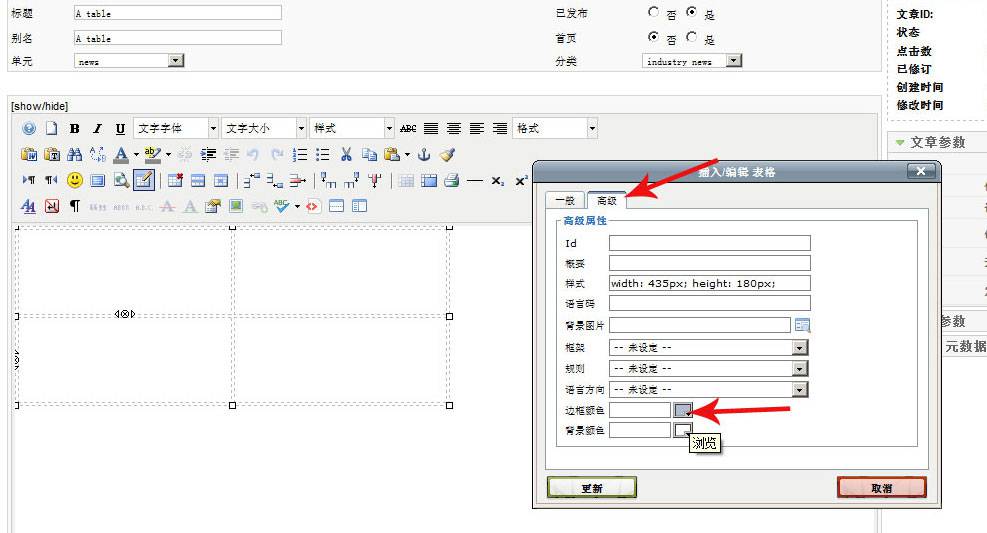Insert a smiley emoticon
The height and width of the screenshot is (533, 987).
75,181
